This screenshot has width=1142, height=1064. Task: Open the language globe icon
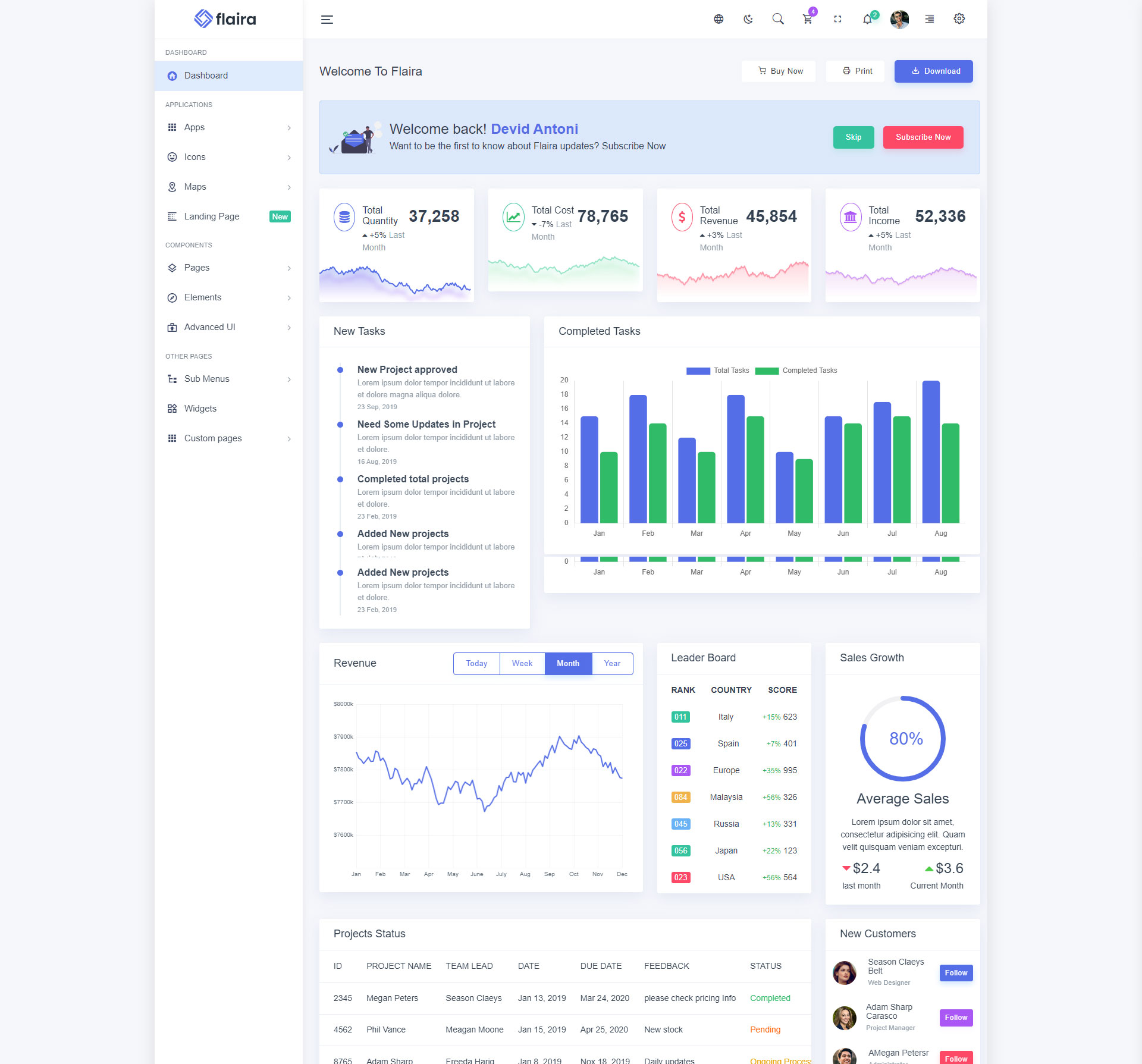click(x=719, y=19)
